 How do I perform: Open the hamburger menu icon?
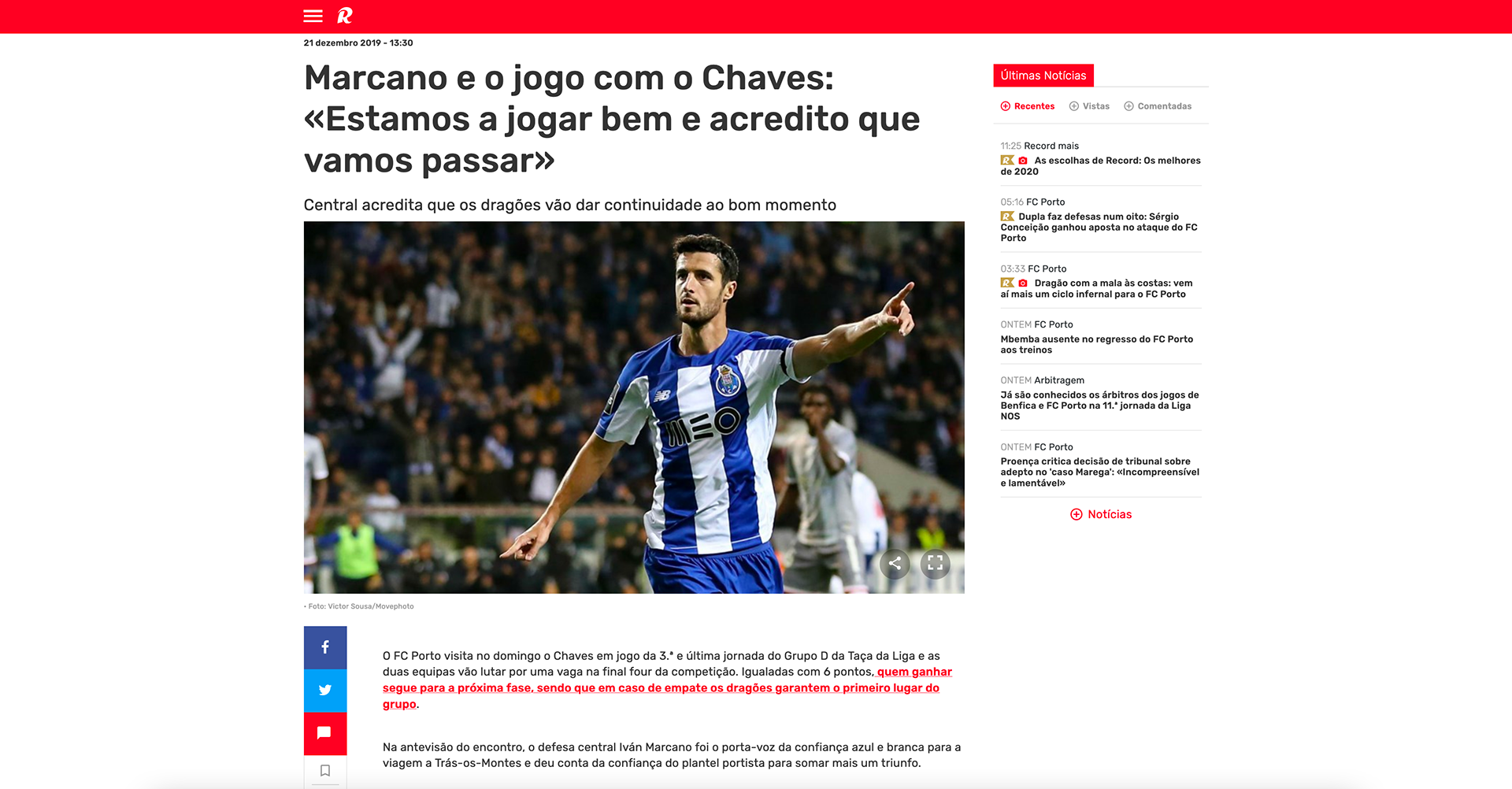(x=313, y=16)
